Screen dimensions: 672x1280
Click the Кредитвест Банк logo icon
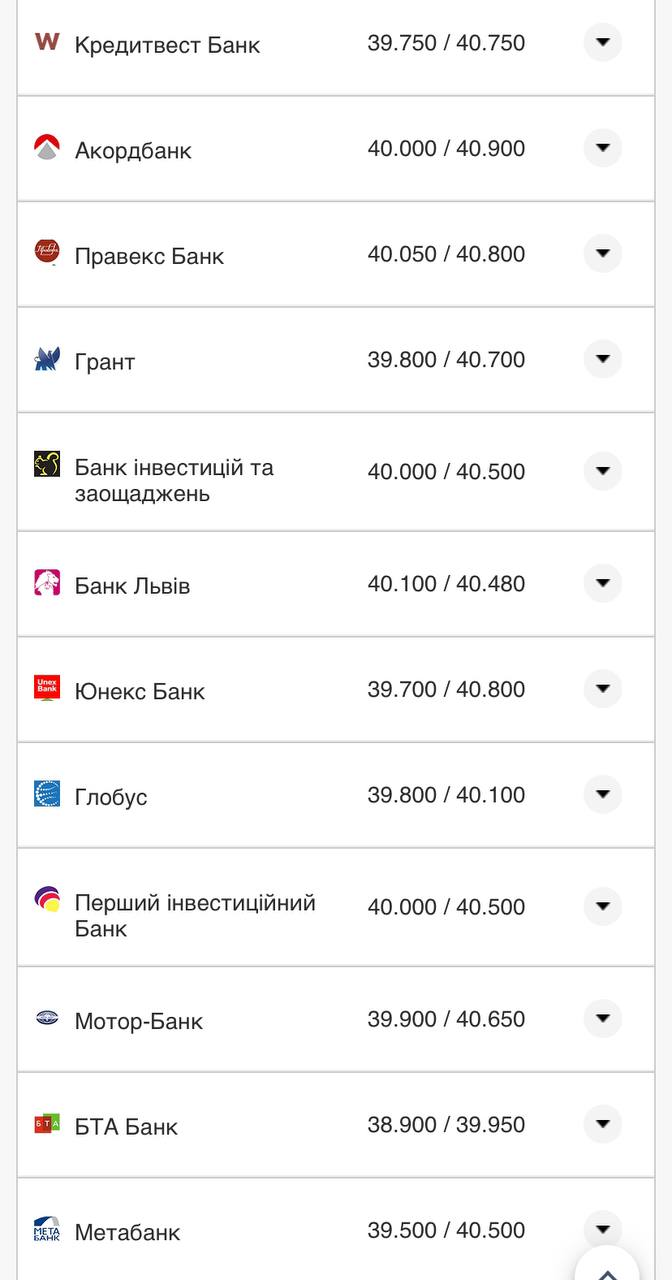(47, 42)
